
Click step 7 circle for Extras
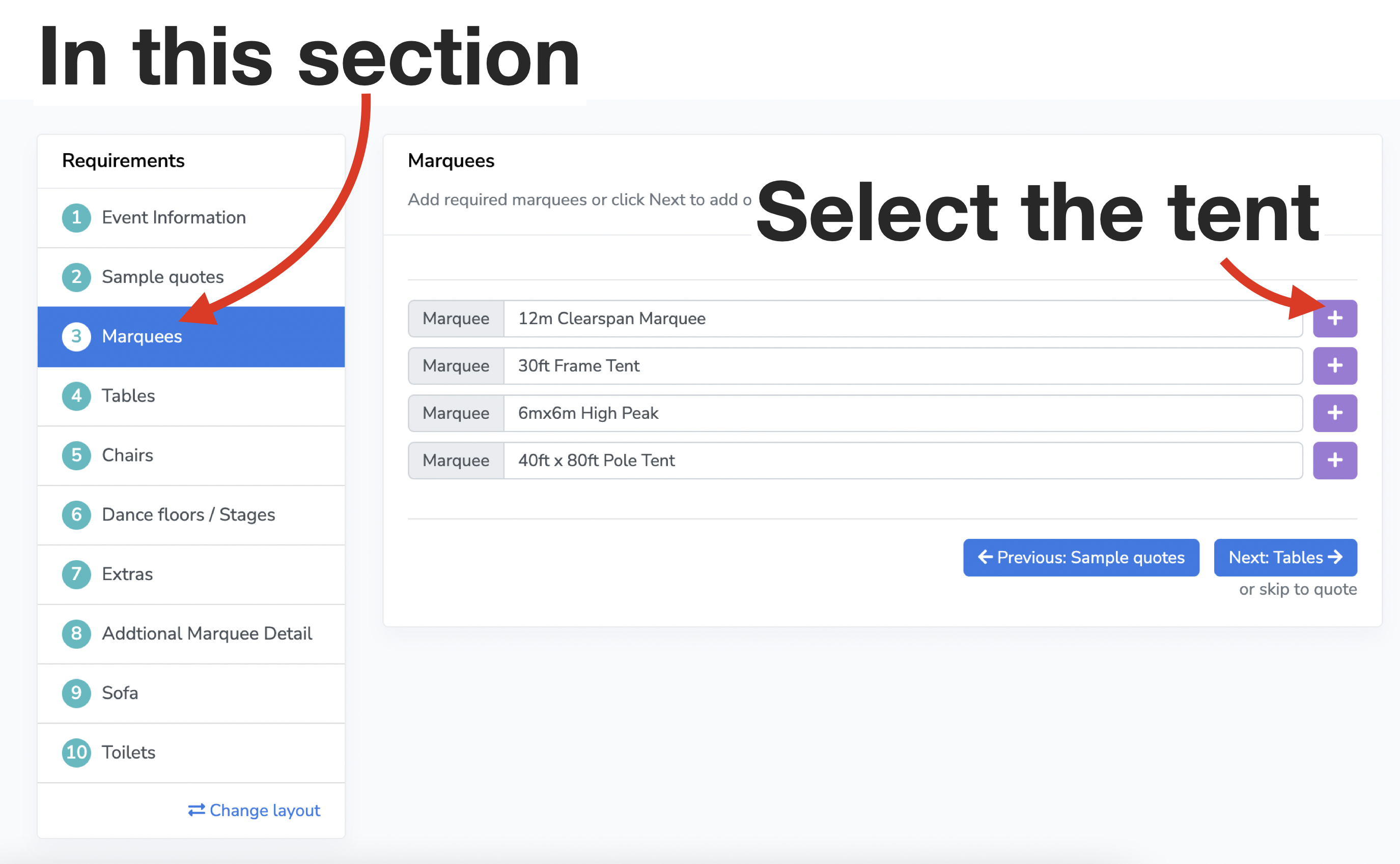pos(76,574)
